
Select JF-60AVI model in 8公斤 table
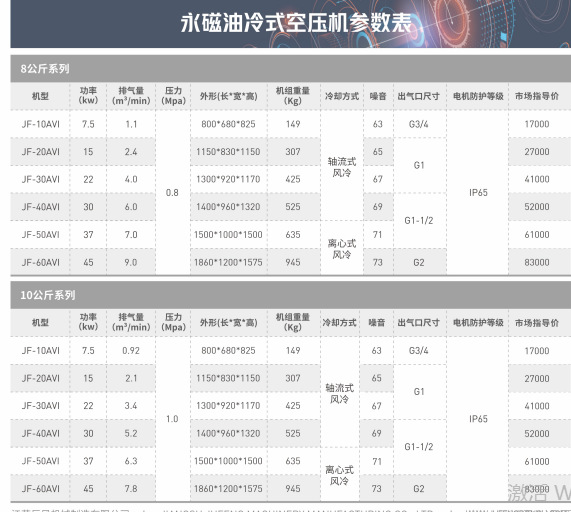40,262
